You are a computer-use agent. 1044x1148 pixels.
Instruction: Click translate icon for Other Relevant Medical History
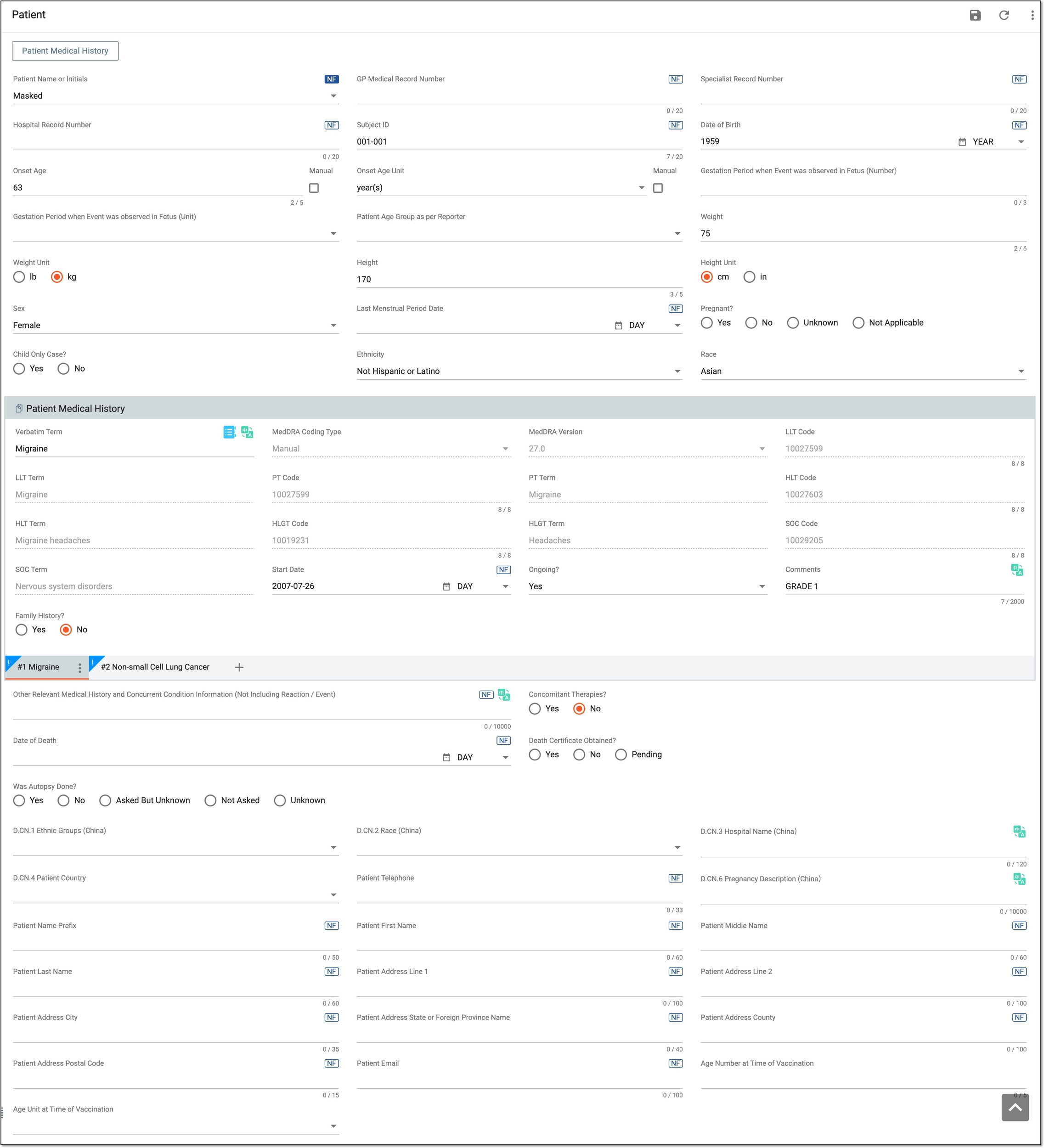(503, 695)
